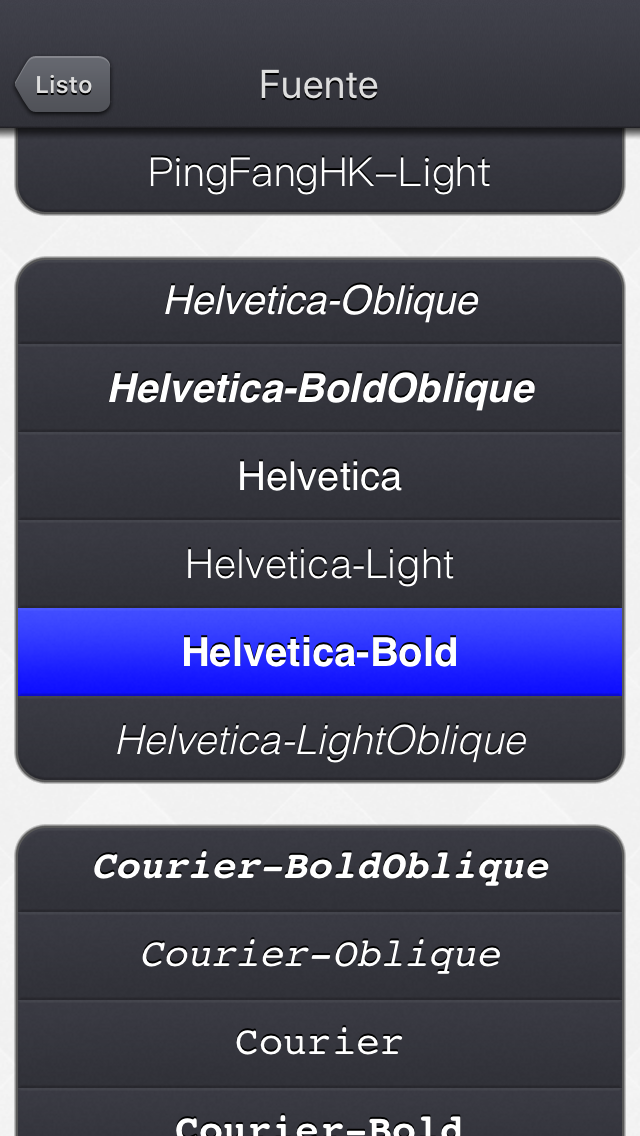This screenshot has height=1136, width=640.
Task: Pick the plain Courier font
Action: 319,1042
